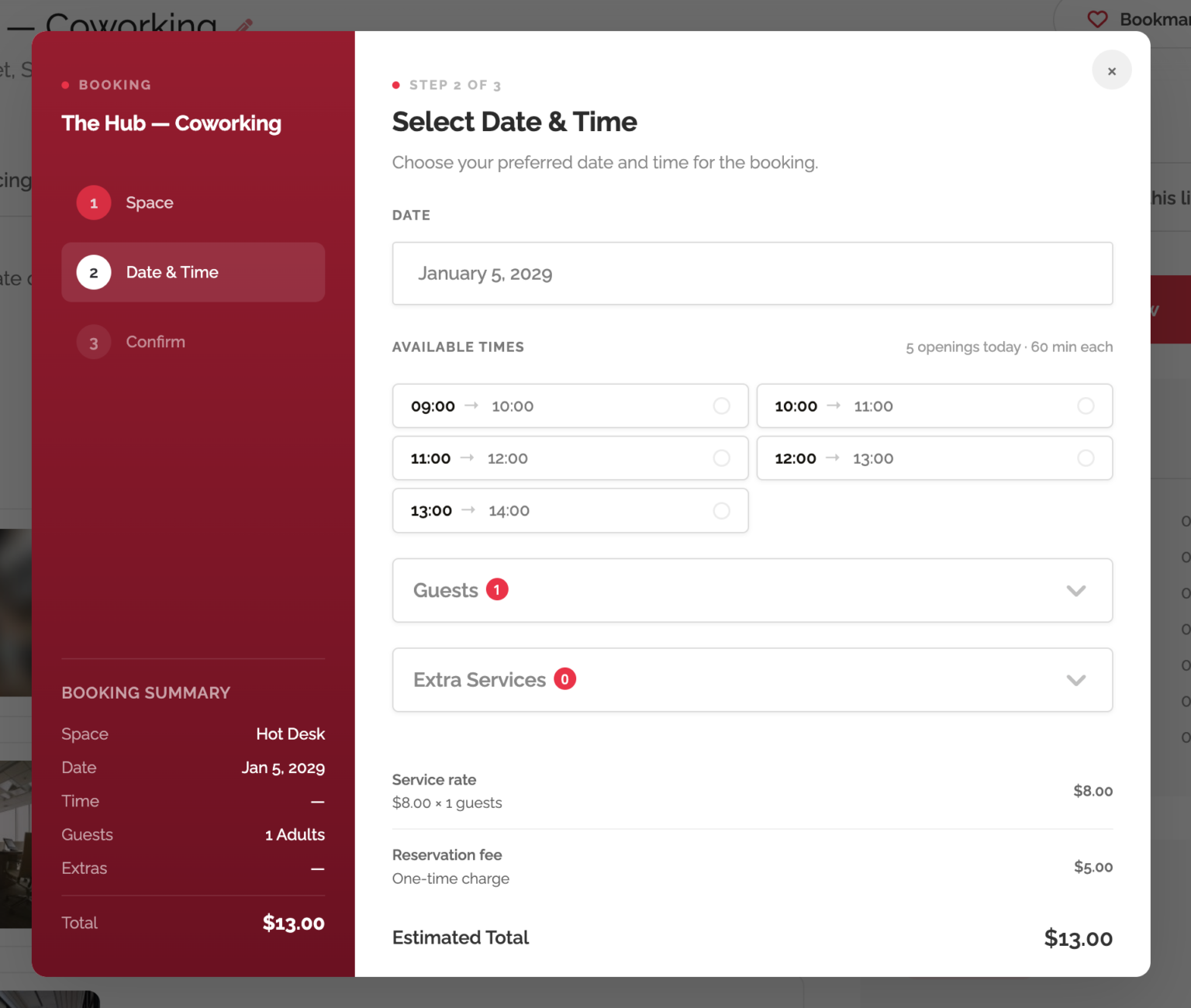Click the $13.00 total in the booking summary
Viewport: 1191px width, 1008px height.
click(293, 923)
